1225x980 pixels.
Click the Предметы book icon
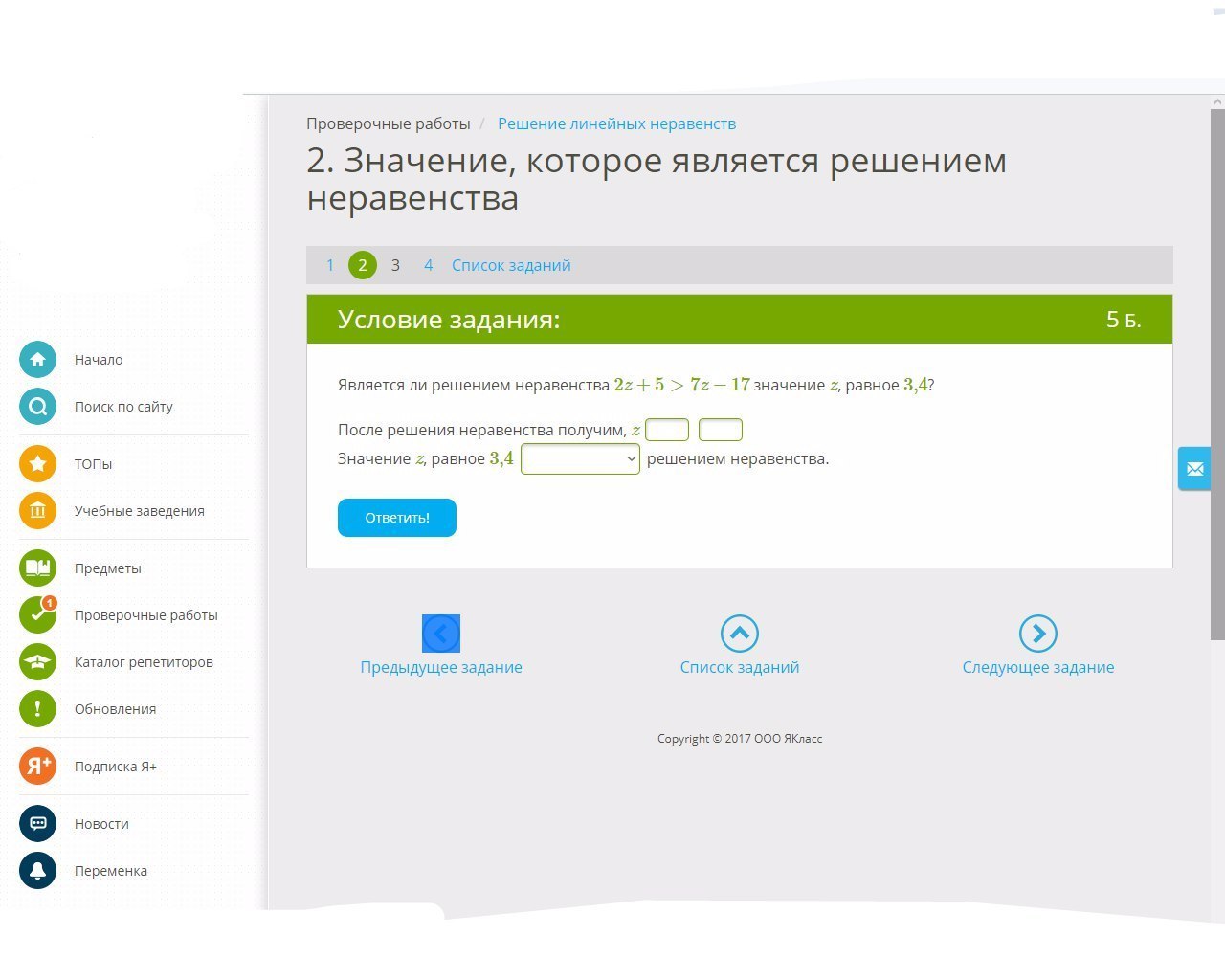pyautogui.click(x=37, y=568)
